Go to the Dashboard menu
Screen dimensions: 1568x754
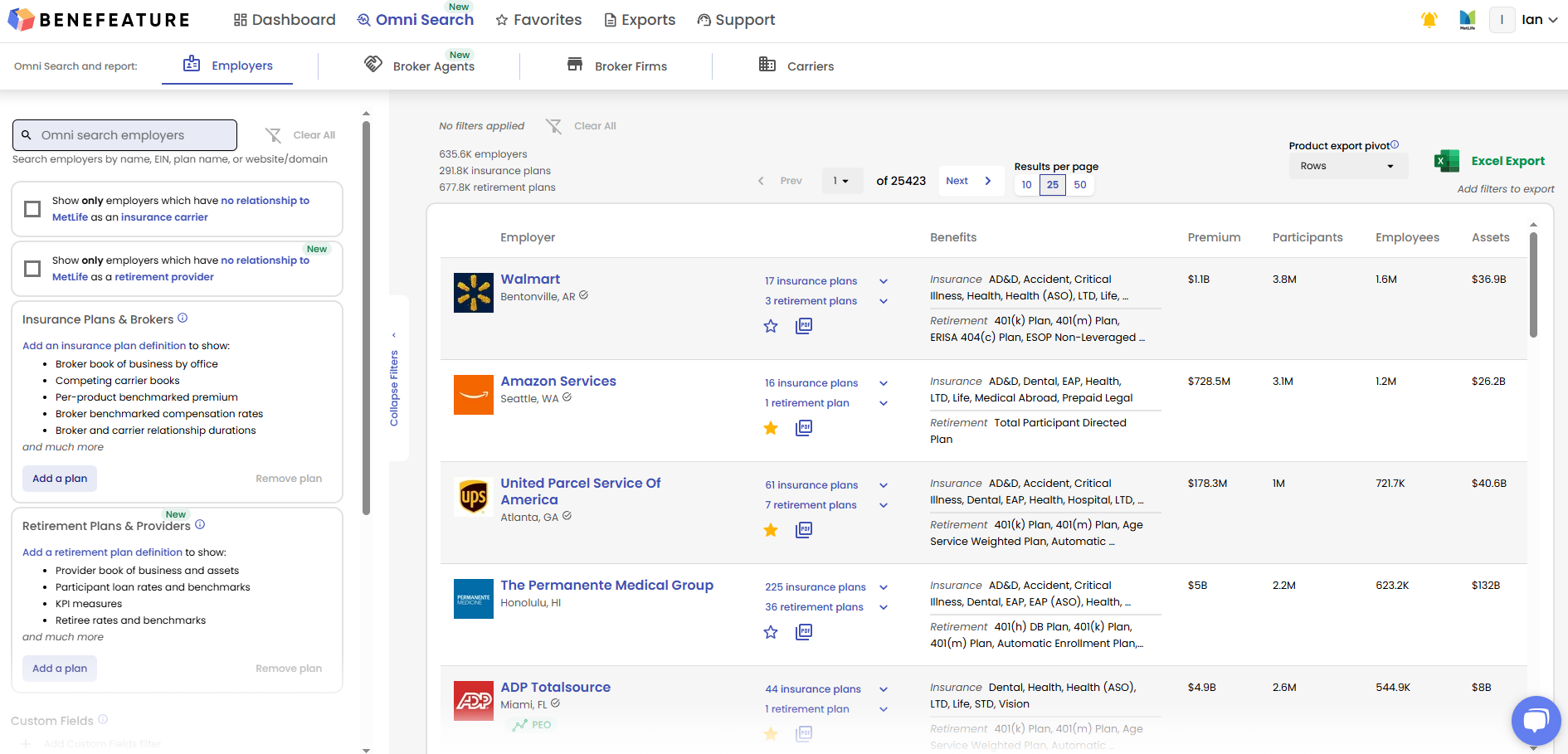pyautogui.click(x=285, y=20)
